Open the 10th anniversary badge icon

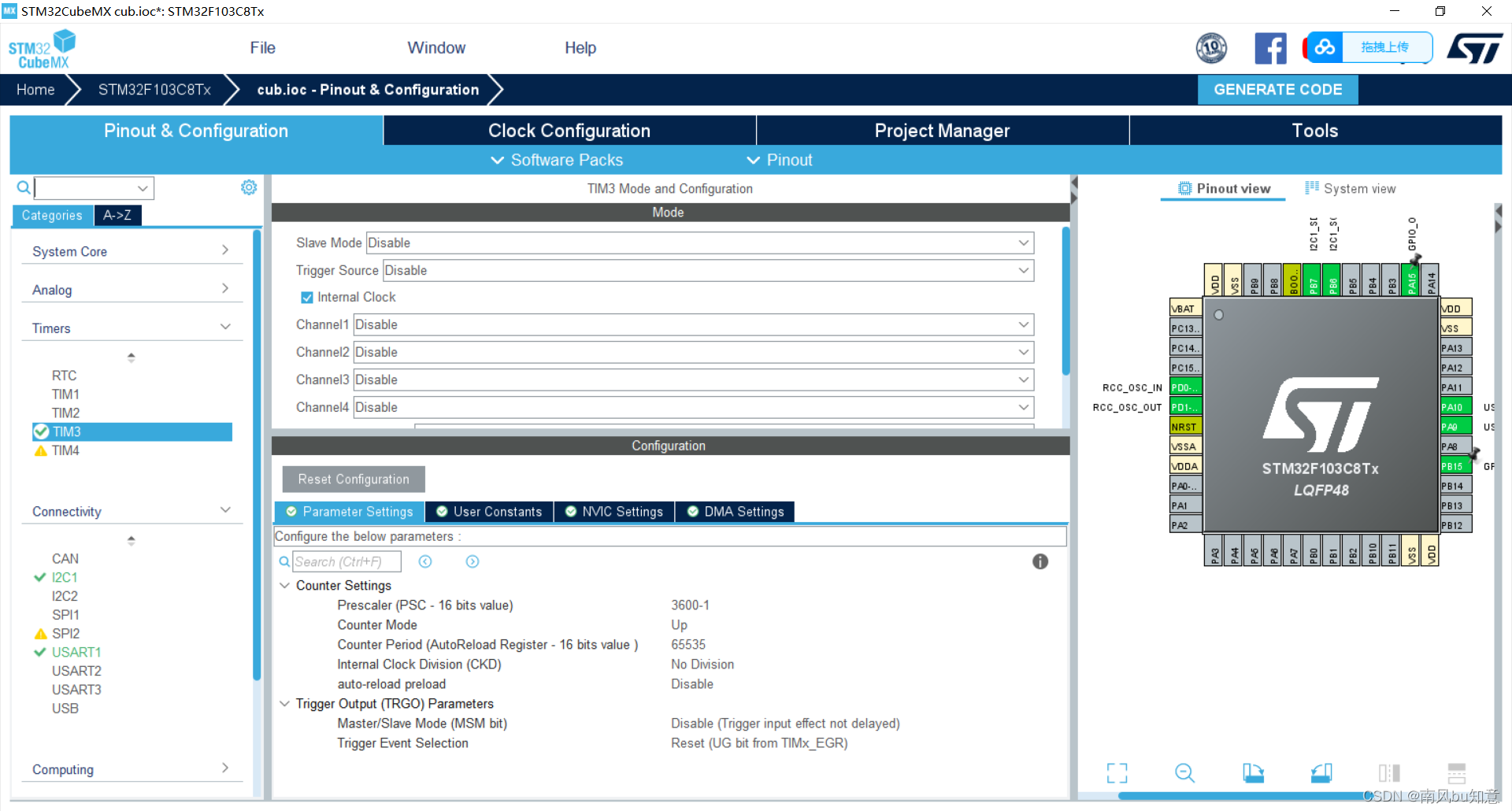(1211, 48)
